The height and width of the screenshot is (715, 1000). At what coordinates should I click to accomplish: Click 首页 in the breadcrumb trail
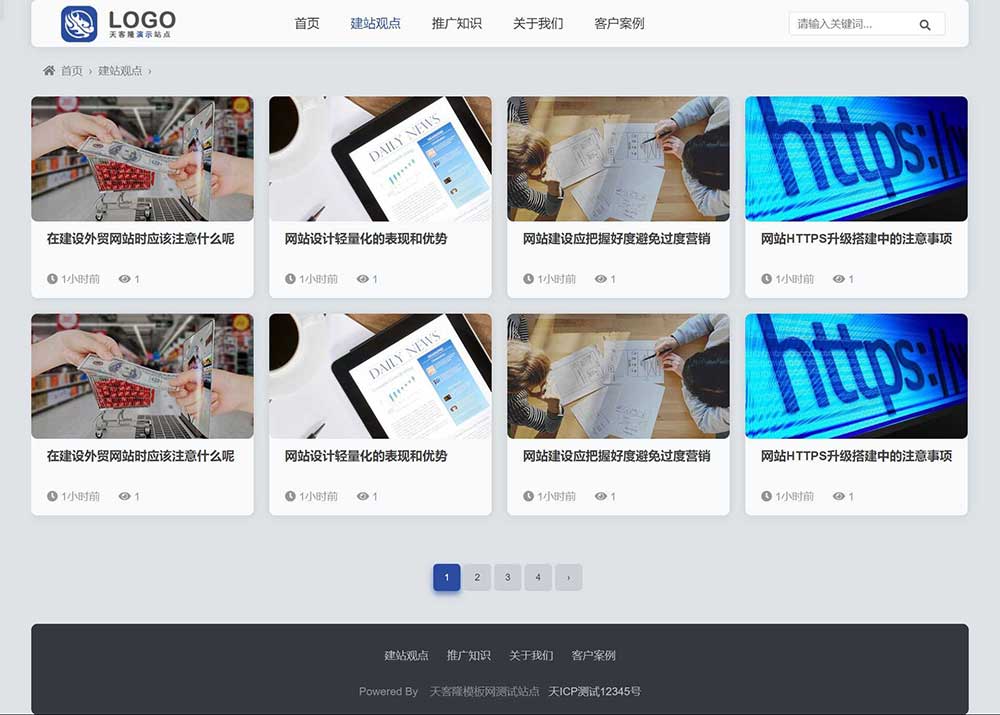[71, 71]
